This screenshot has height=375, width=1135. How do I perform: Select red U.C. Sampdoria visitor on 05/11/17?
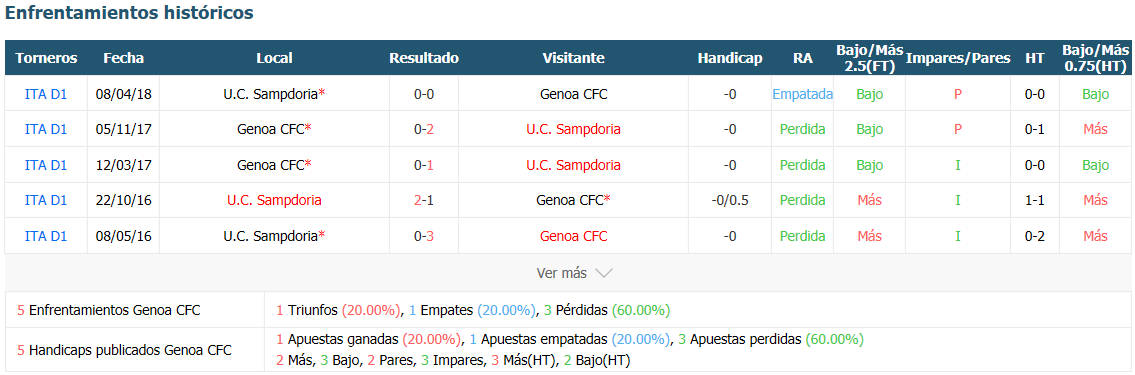(573, 129)
